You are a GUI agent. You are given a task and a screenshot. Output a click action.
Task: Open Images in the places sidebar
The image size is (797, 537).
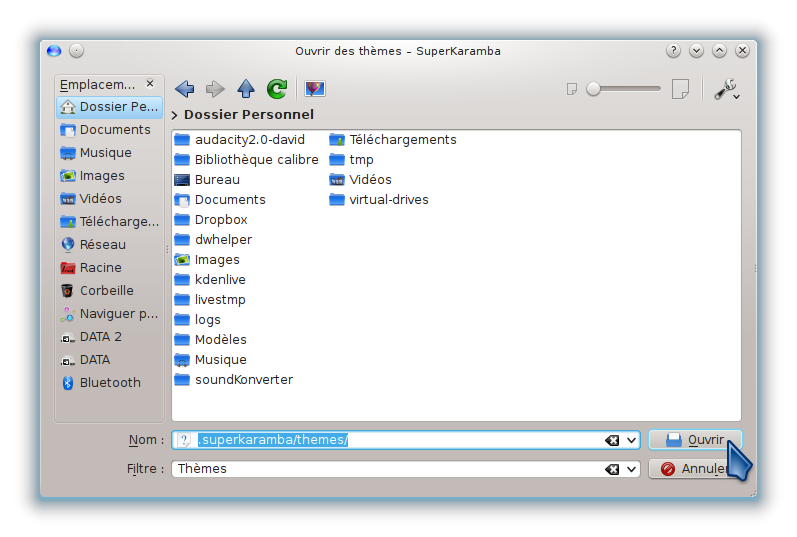109,175
